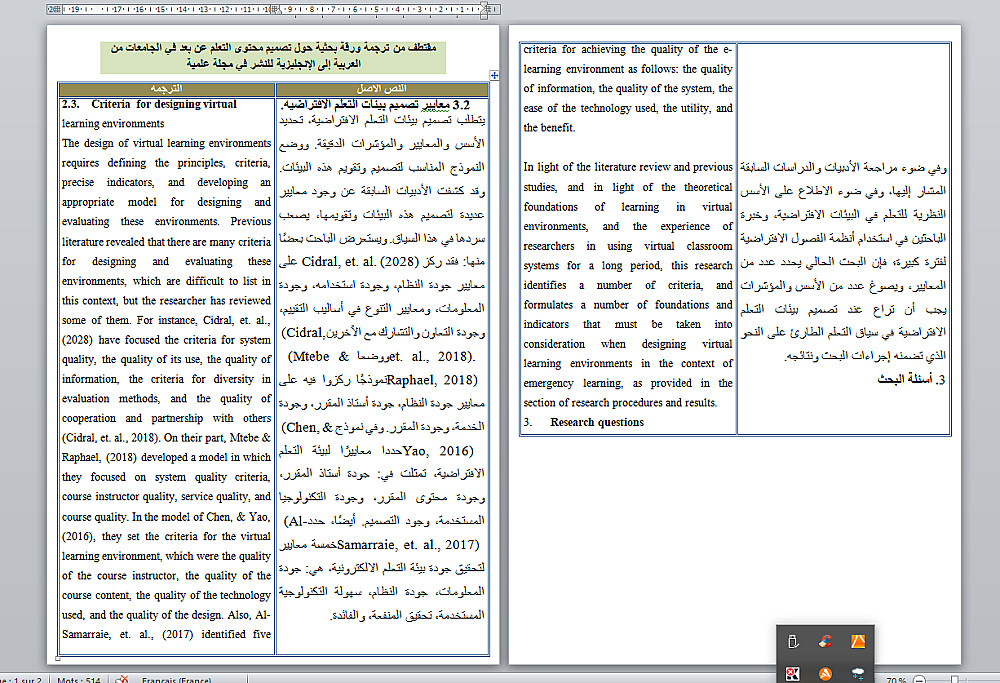Click the proofing errors icon in status bar
This screenshot has height=683, width=1000.
[122, 679]
